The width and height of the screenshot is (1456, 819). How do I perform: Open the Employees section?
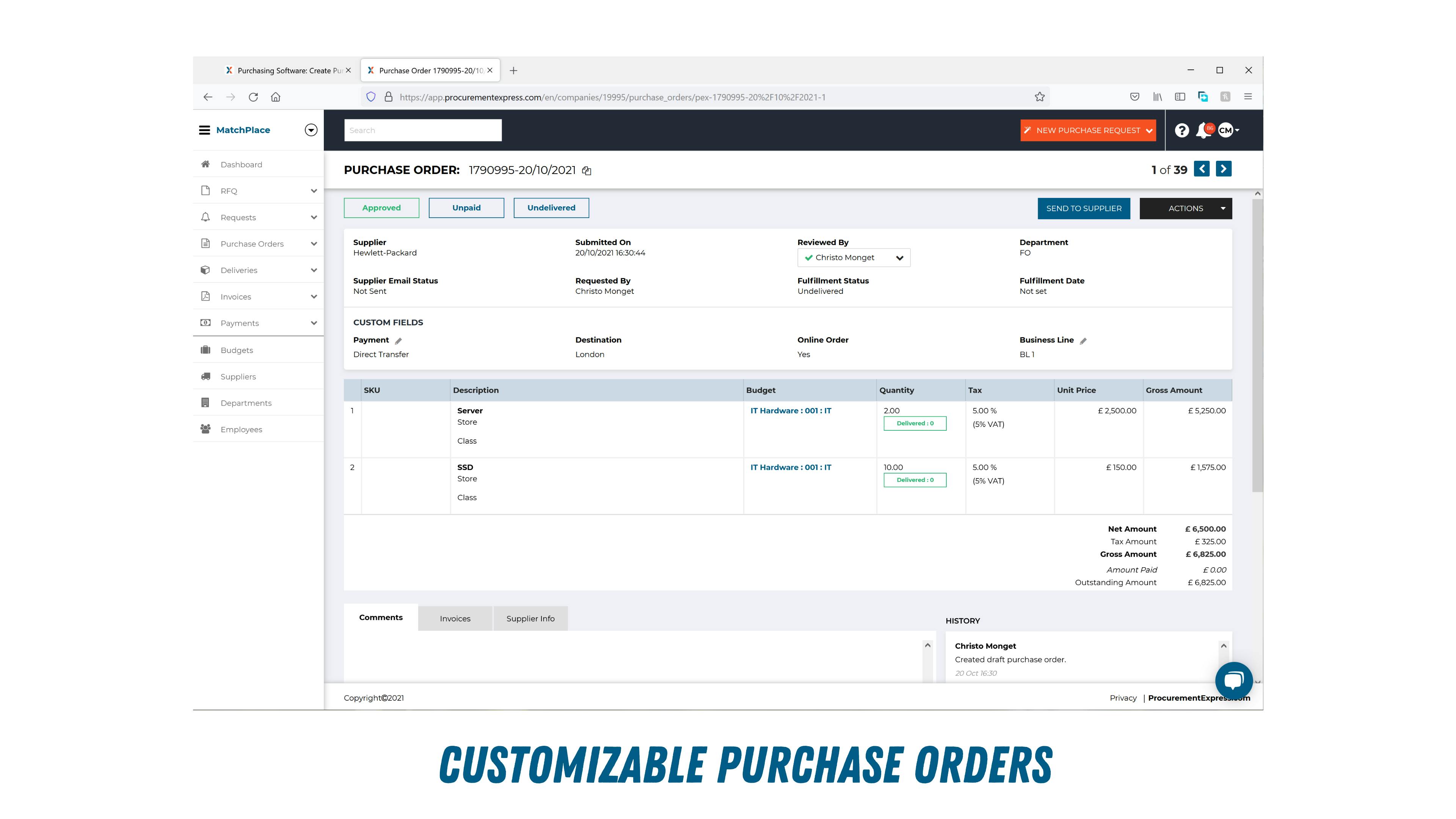coord(242,429)
